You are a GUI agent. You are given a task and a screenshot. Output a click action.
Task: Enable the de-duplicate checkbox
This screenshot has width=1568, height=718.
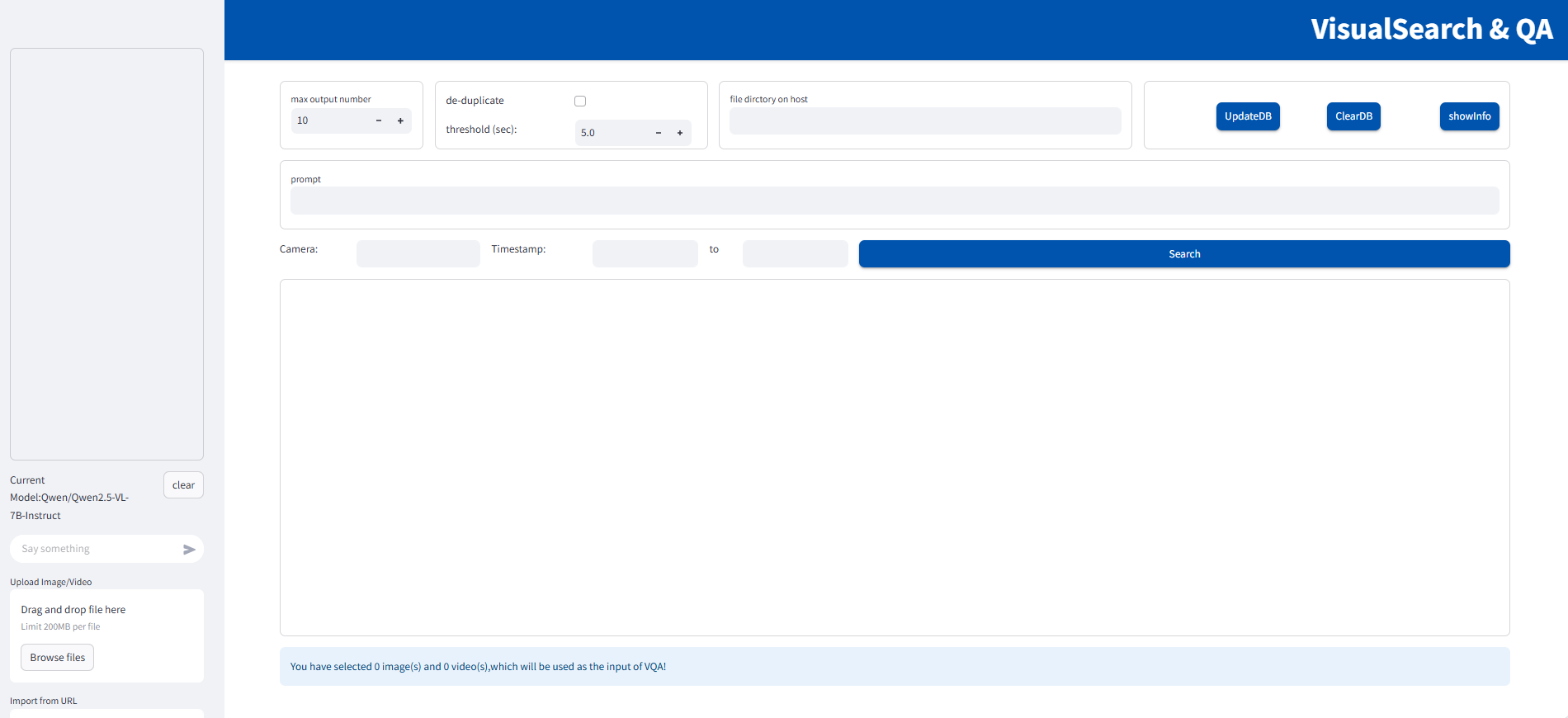point(580,102)
